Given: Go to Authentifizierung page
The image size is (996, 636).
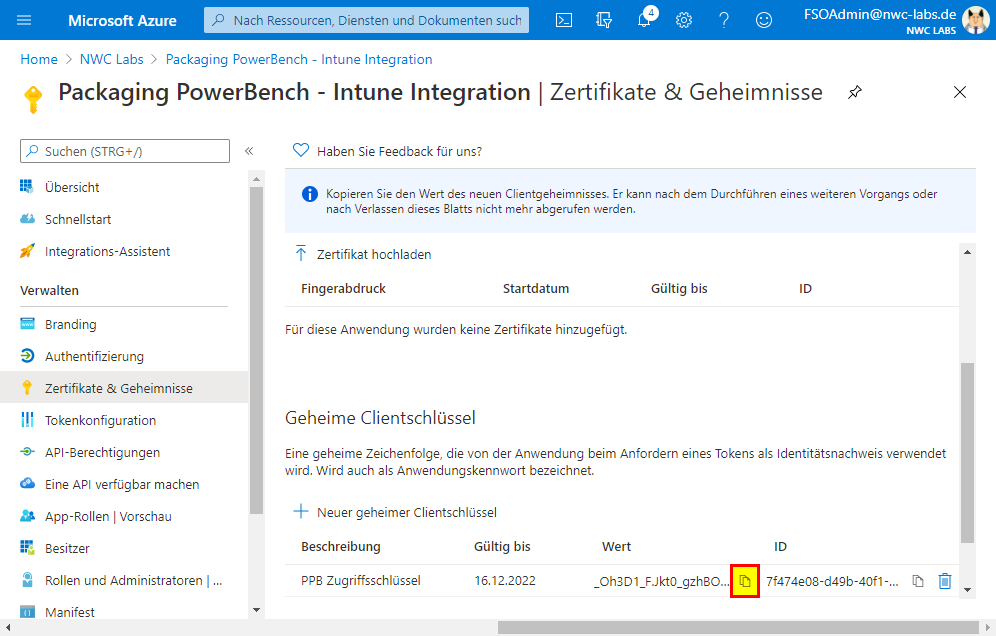Looking at the screenshot, I should tap(94, 356).
